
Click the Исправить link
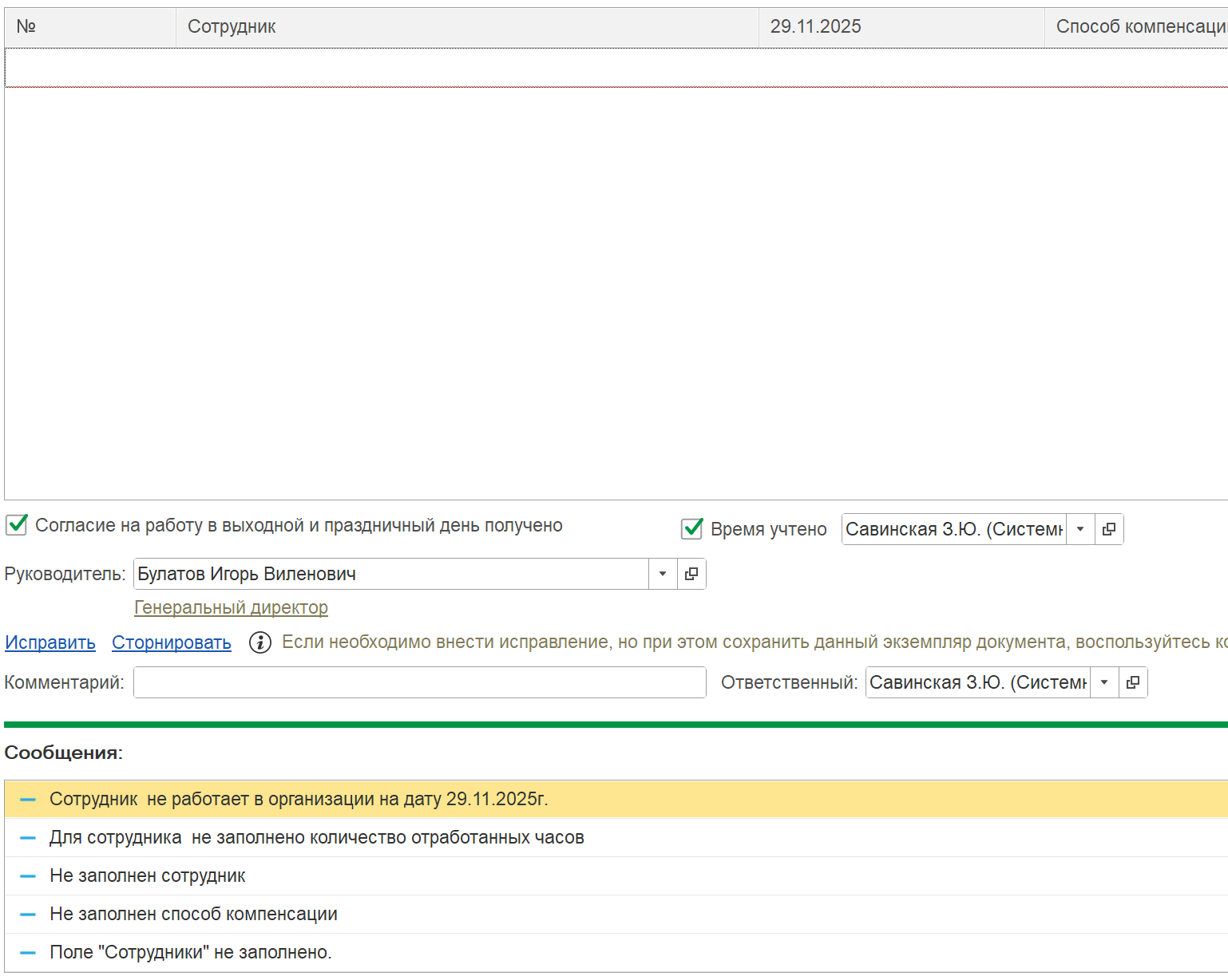click(50, 642)
